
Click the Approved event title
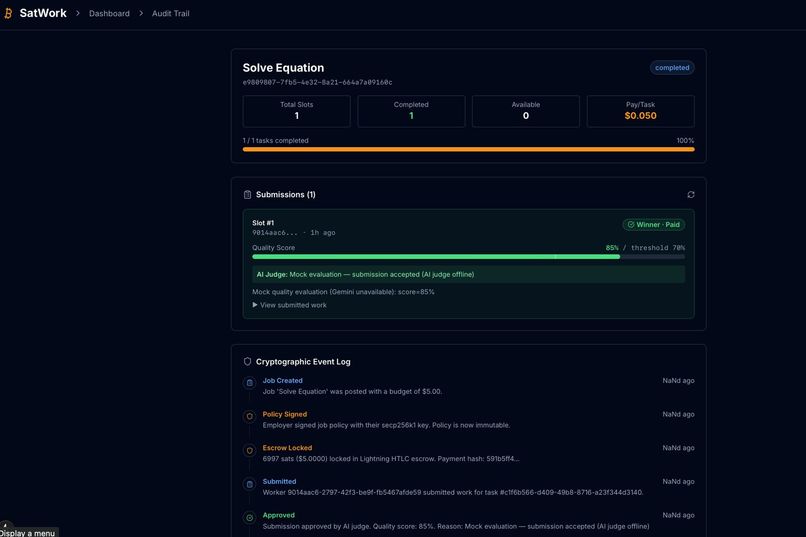point(279,515)
